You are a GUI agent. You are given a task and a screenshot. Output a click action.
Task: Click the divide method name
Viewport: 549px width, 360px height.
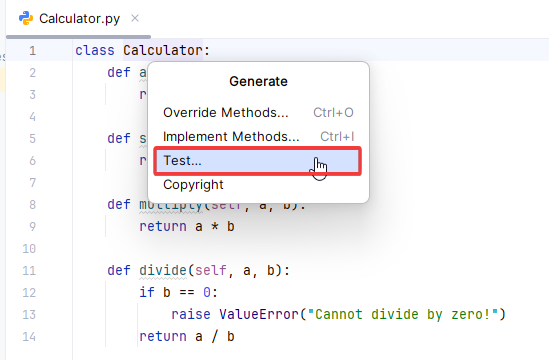[x=163, y=270]
